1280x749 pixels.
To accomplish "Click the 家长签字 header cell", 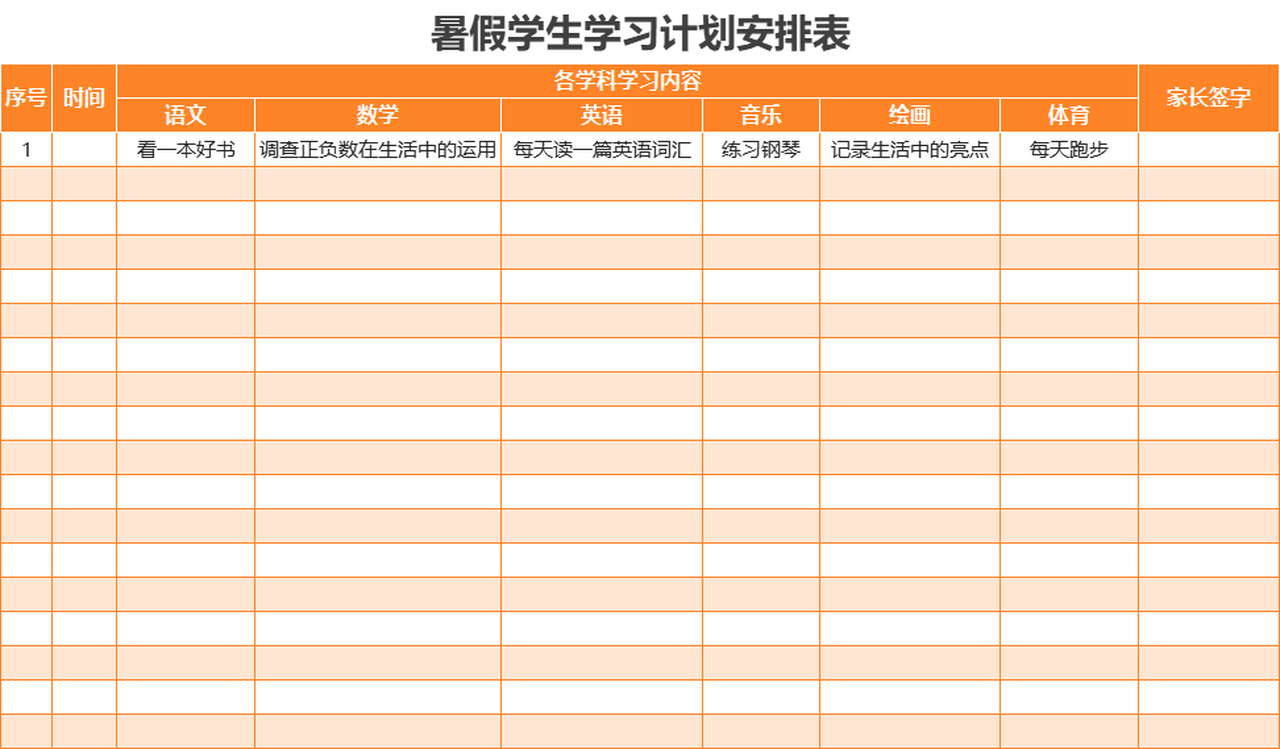I will tap(1209, 98).
